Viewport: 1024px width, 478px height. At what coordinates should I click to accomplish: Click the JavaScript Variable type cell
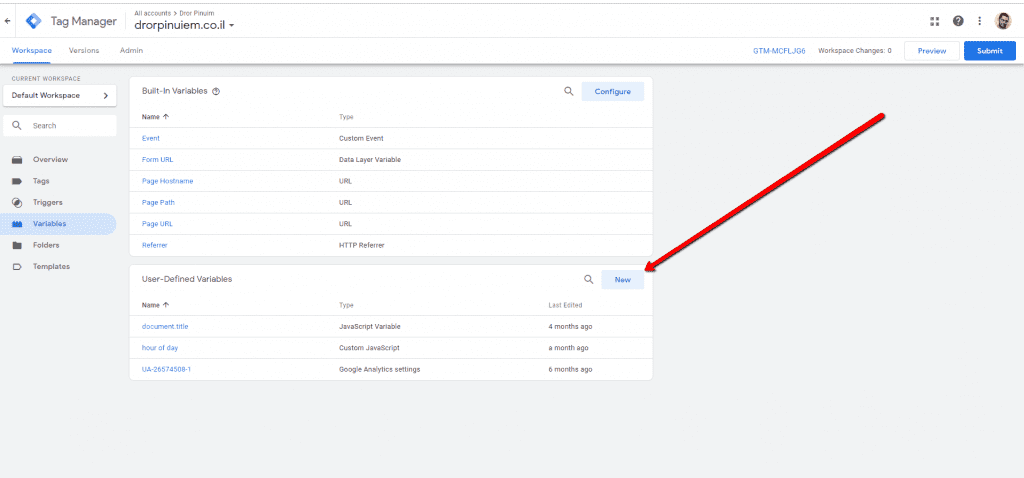(x=370, y=327)
